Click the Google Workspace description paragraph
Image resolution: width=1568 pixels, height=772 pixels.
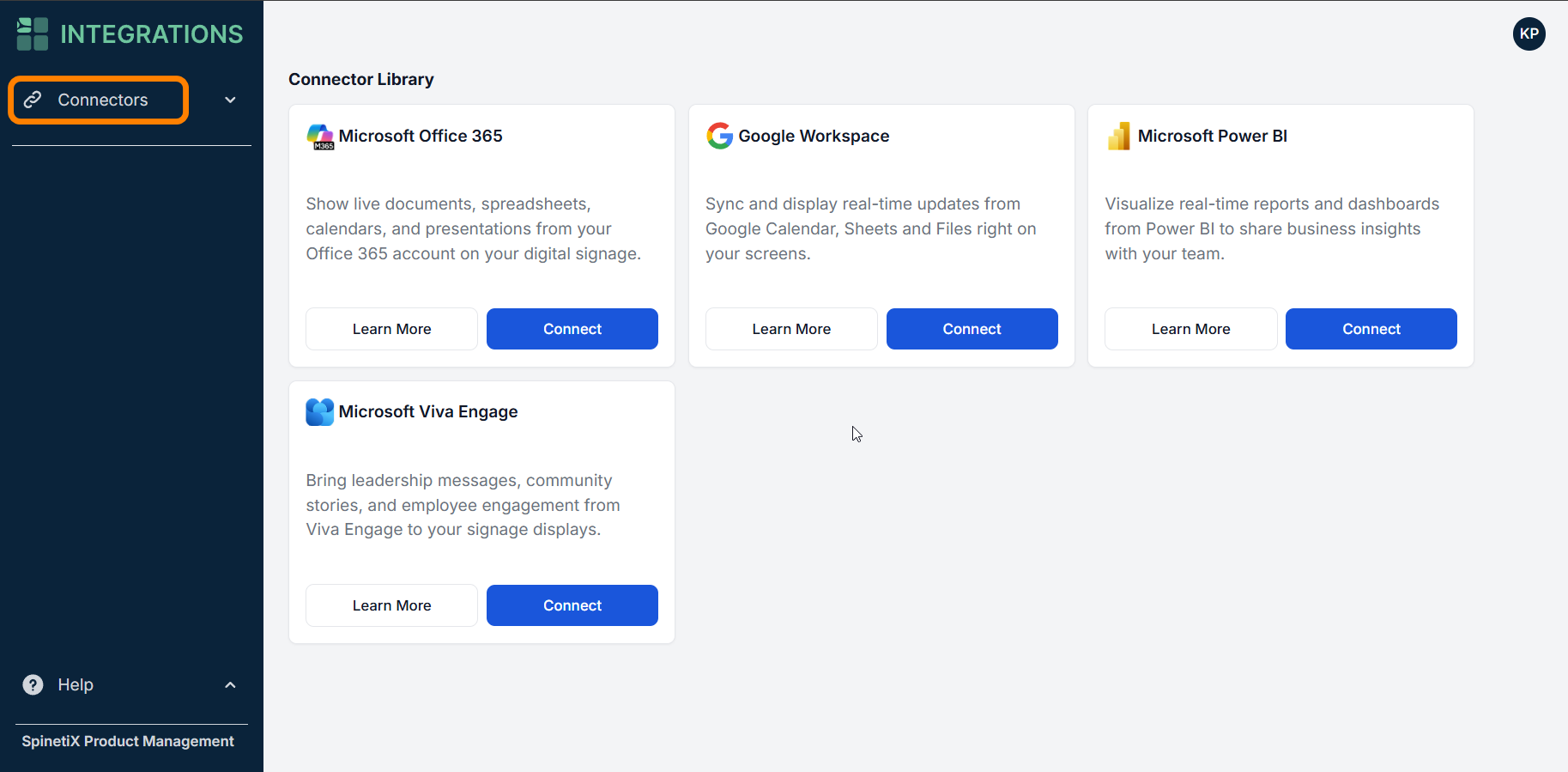tap(871, 228)
